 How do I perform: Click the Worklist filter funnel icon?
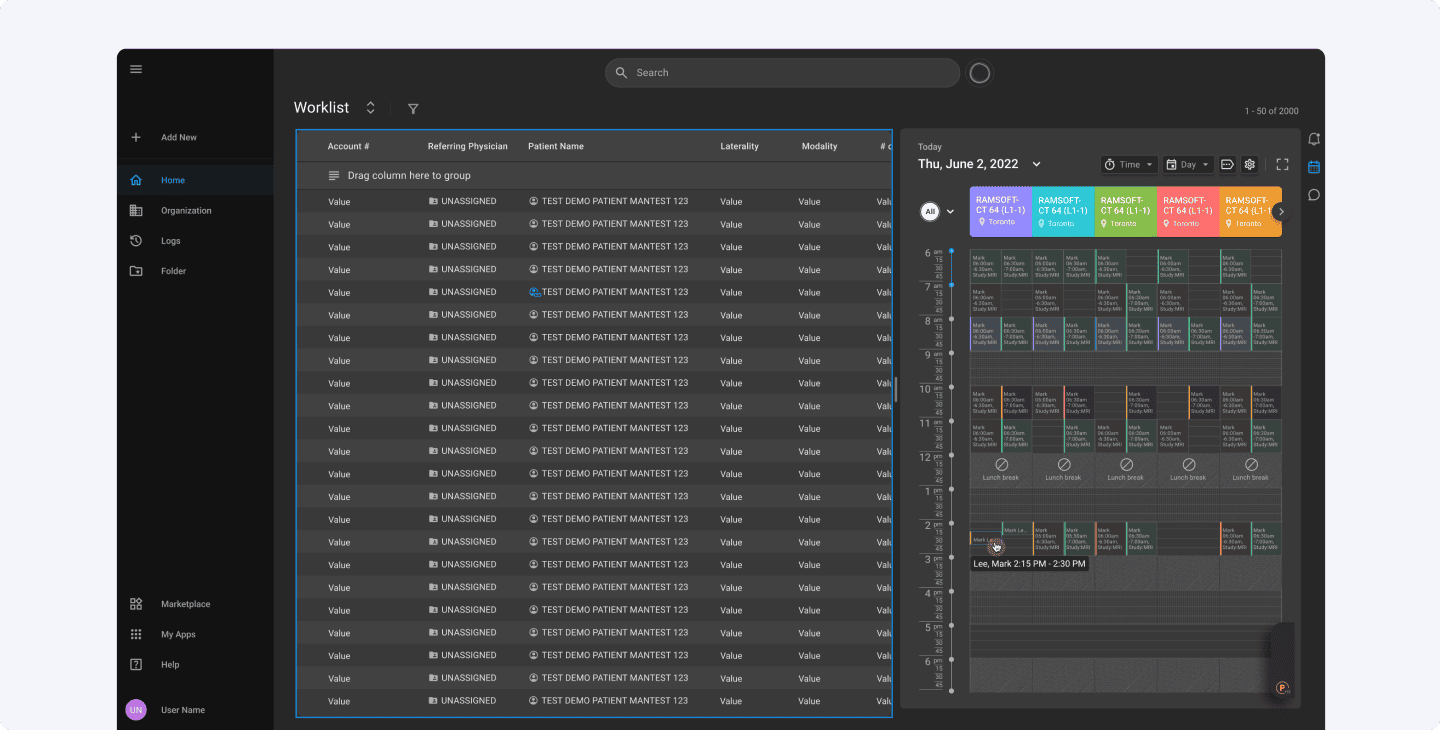pyautogui.click(x=413, y=109)
